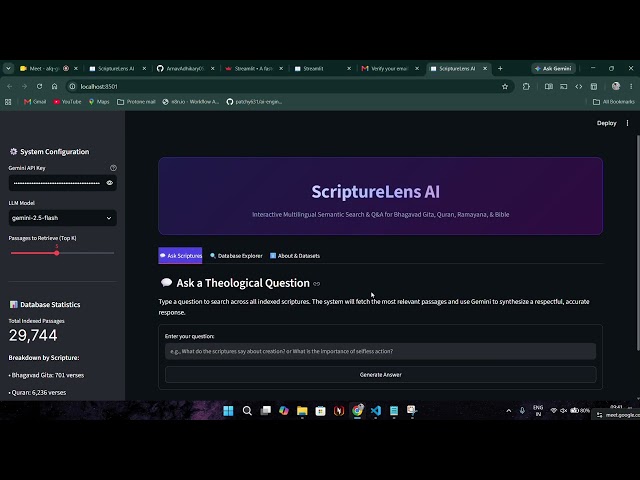Image resolution: width=640 pixels, height=480 pixels.
Task: Open the apps grid in bookmarks bar
Action: pyautogui.click(x=8, y=102)
